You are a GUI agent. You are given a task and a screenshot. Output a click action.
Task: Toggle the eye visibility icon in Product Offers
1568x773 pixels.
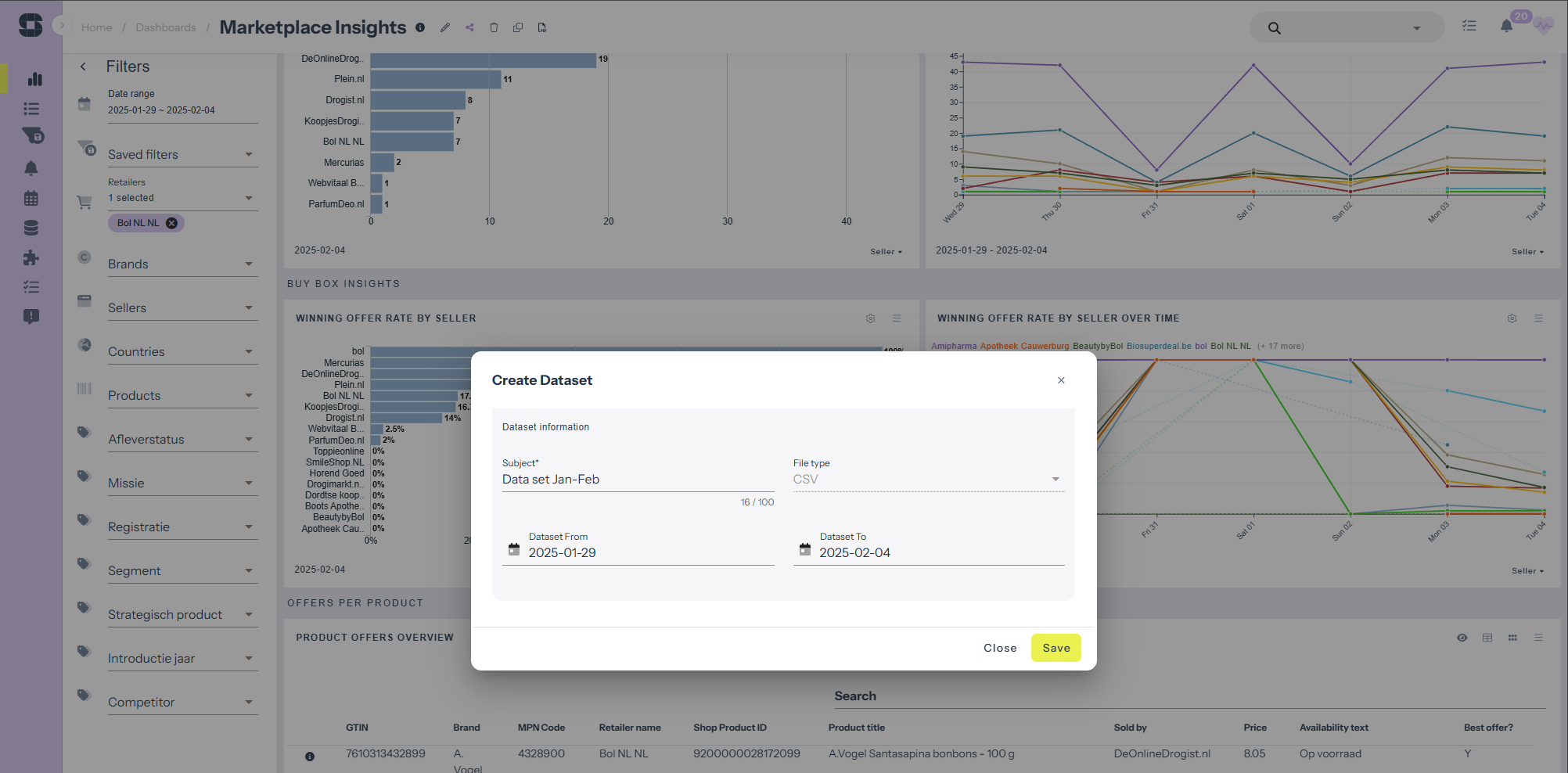(x=1462, y=638)
